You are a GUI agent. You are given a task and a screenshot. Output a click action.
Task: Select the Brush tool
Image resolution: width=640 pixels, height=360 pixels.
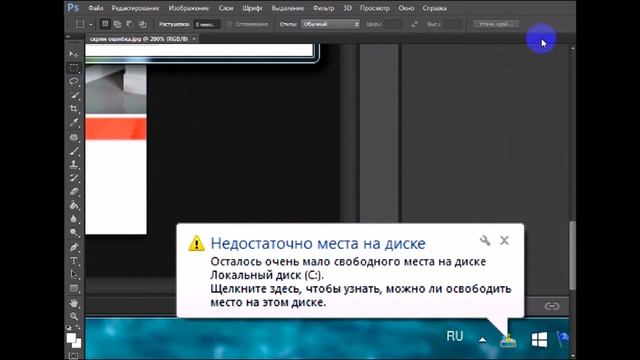[x=73, y=151]
